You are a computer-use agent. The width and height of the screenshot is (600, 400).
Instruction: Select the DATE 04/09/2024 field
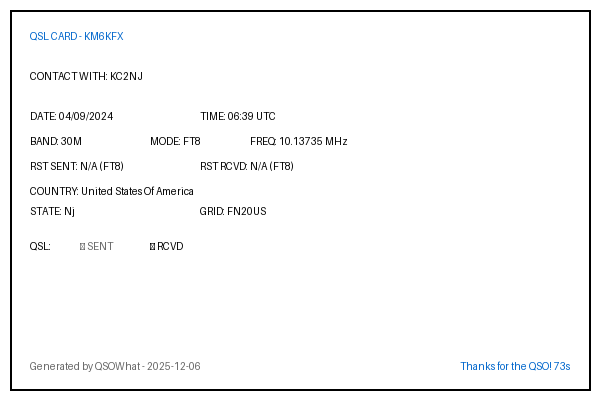tap(72, 116)
